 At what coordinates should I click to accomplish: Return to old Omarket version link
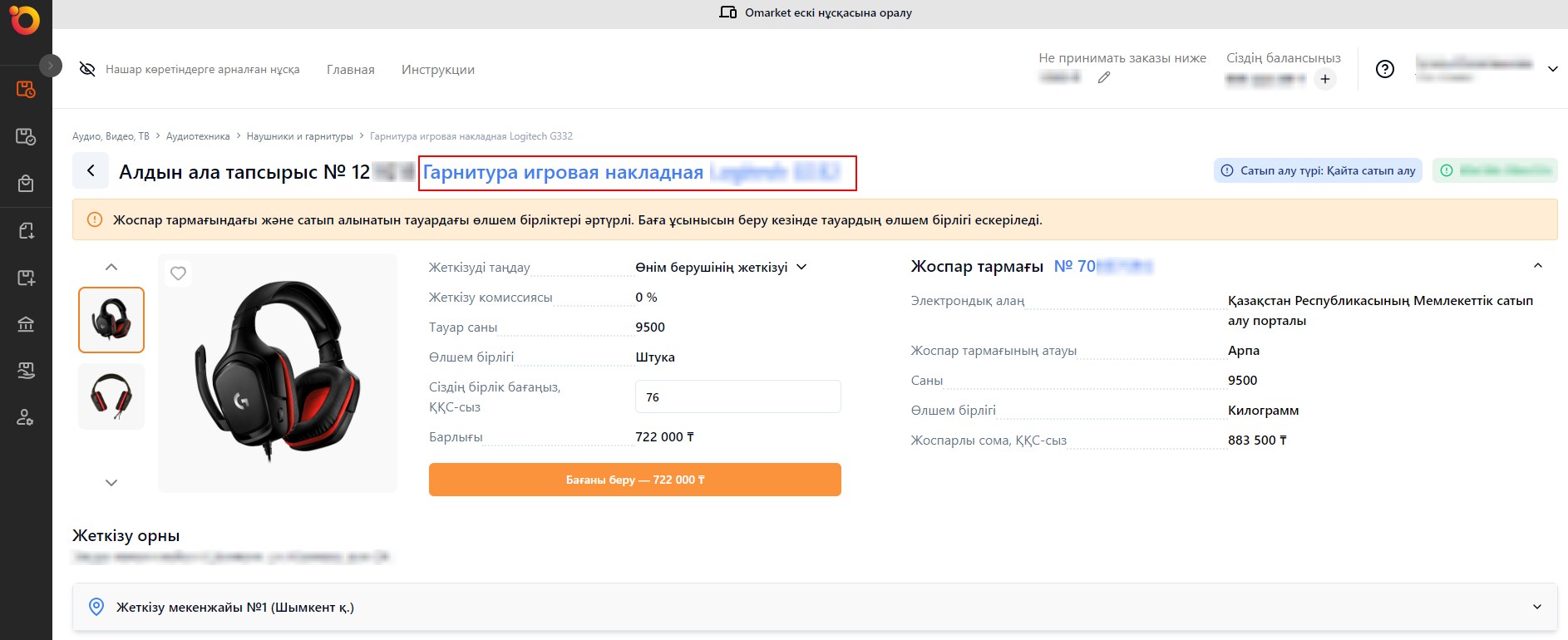(828, 12)
